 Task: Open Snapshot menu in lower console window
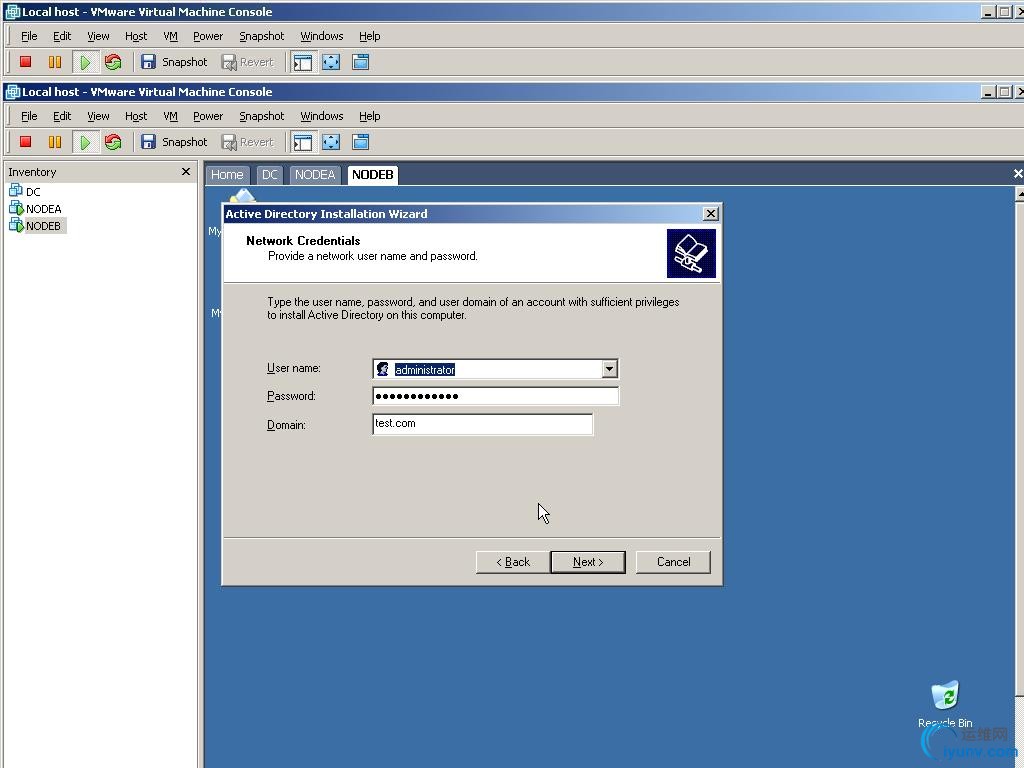tap(261, 116)
